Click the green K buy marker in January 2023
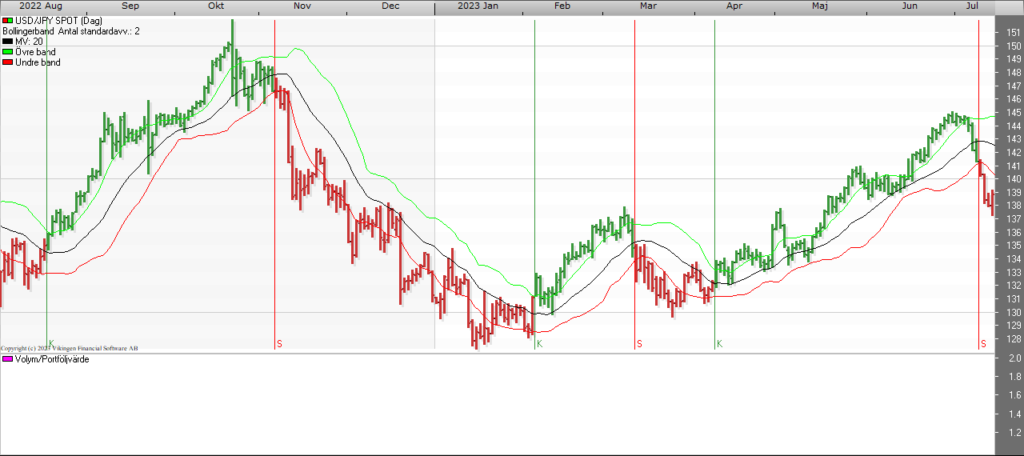The height and width of the screenshot is (456, 1024). (x=539, y=344)
